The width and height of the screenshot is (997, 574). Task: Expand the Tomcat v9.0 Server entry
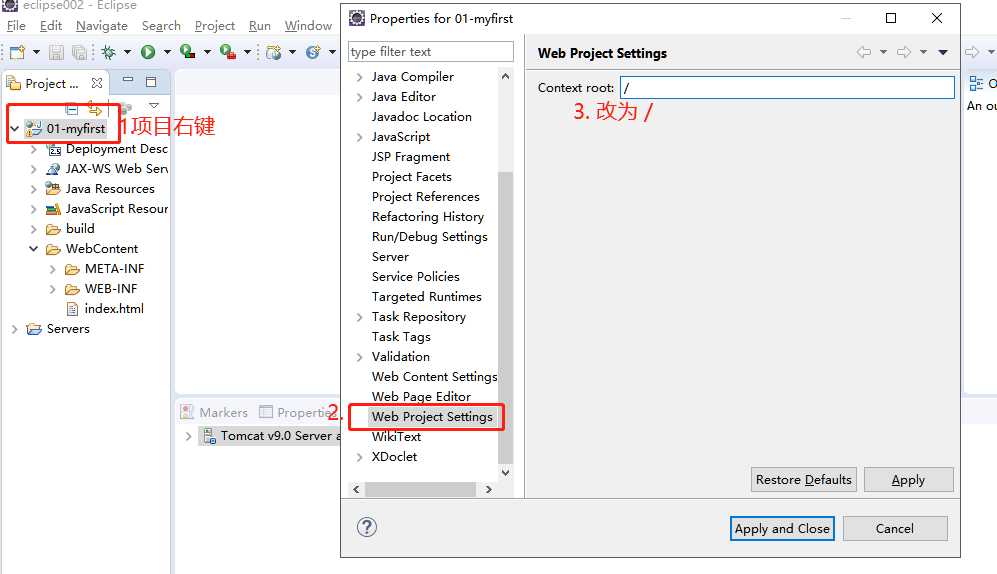(x=188, y=436)
